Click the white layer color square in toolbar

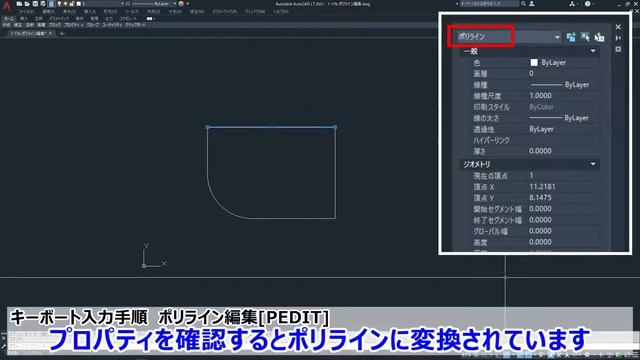pos(78,4)
